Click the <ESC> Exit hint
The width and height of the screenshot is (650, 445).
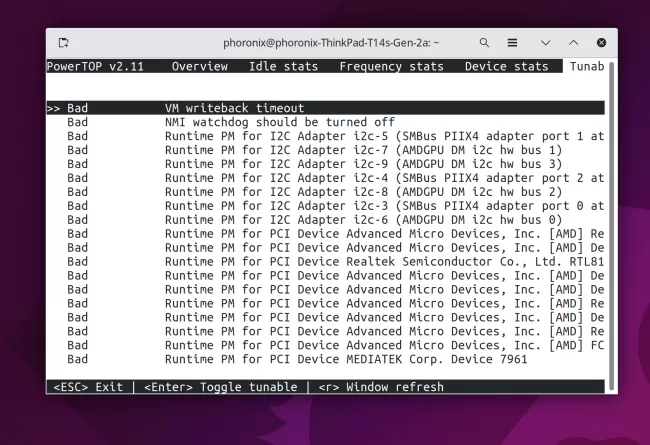[88, 387]
